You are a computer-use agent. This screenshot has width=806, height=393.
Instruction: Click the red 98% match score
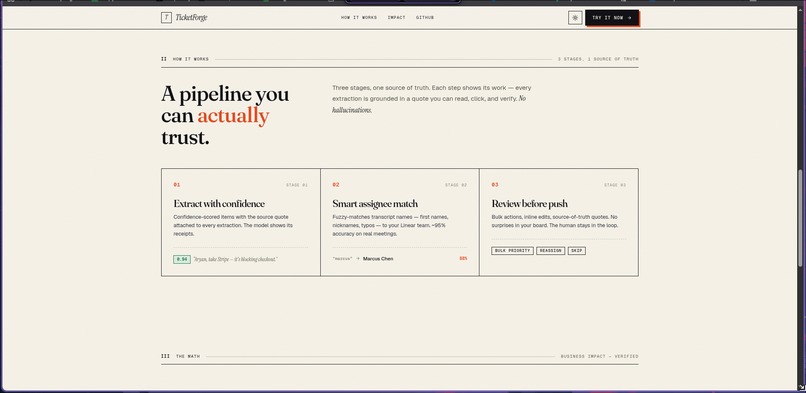[463, 258]
